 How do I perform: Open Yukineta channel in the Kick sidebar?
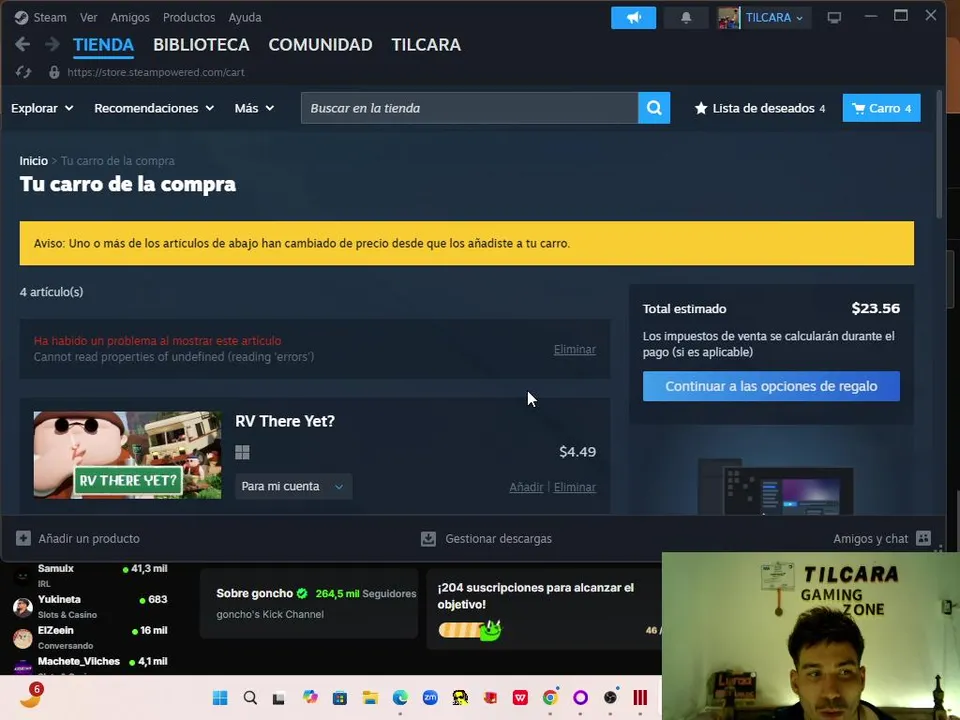[90, 606]
